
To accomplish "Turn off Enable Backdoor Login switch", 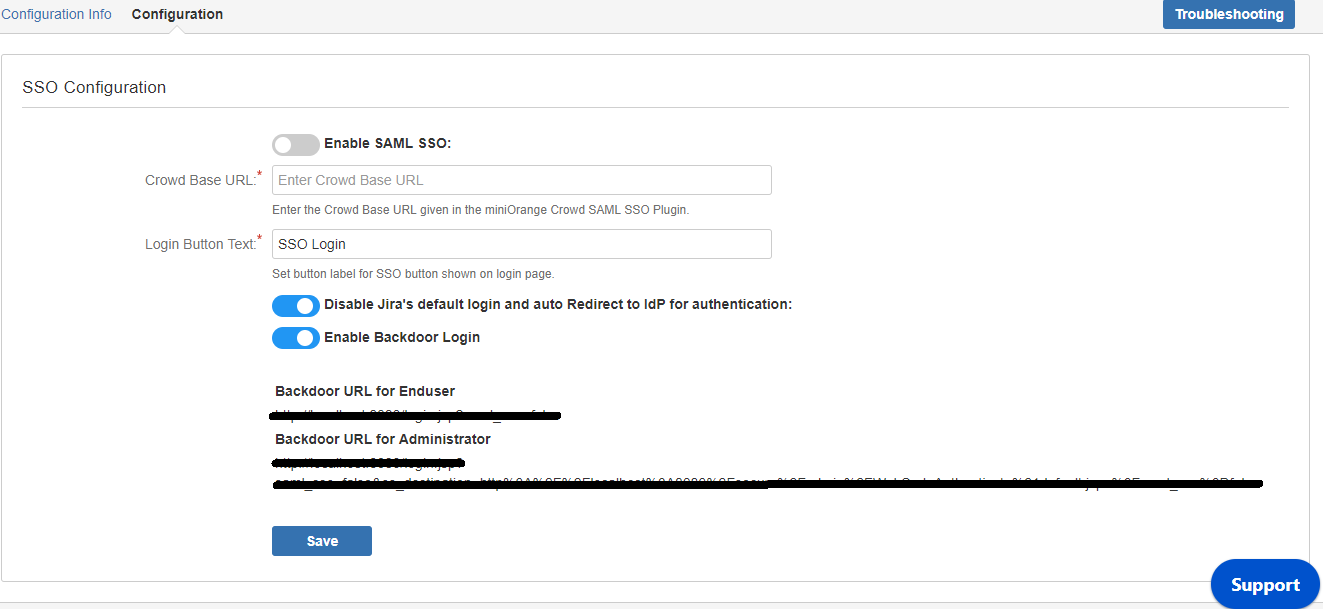I will (296, 338).
